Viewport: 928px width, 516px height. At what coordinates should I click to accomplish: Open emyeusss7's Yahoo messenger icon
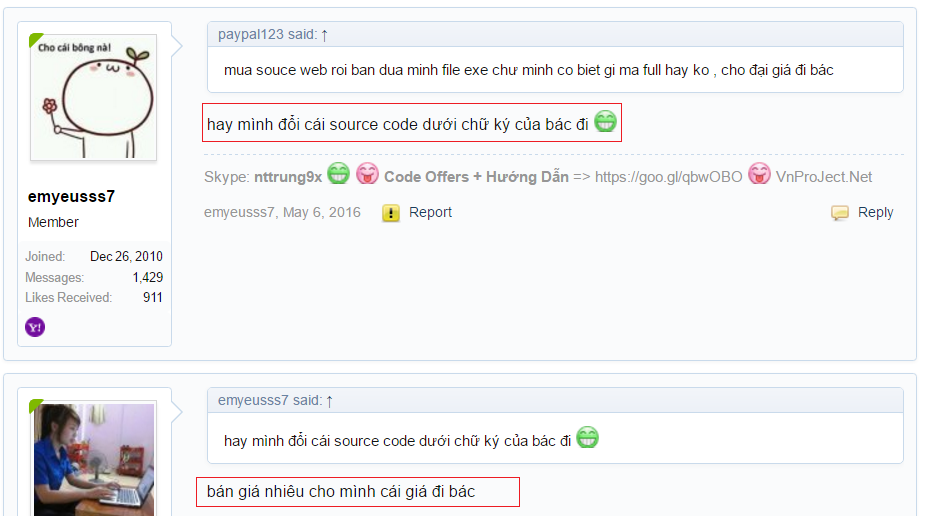(35, 327)
